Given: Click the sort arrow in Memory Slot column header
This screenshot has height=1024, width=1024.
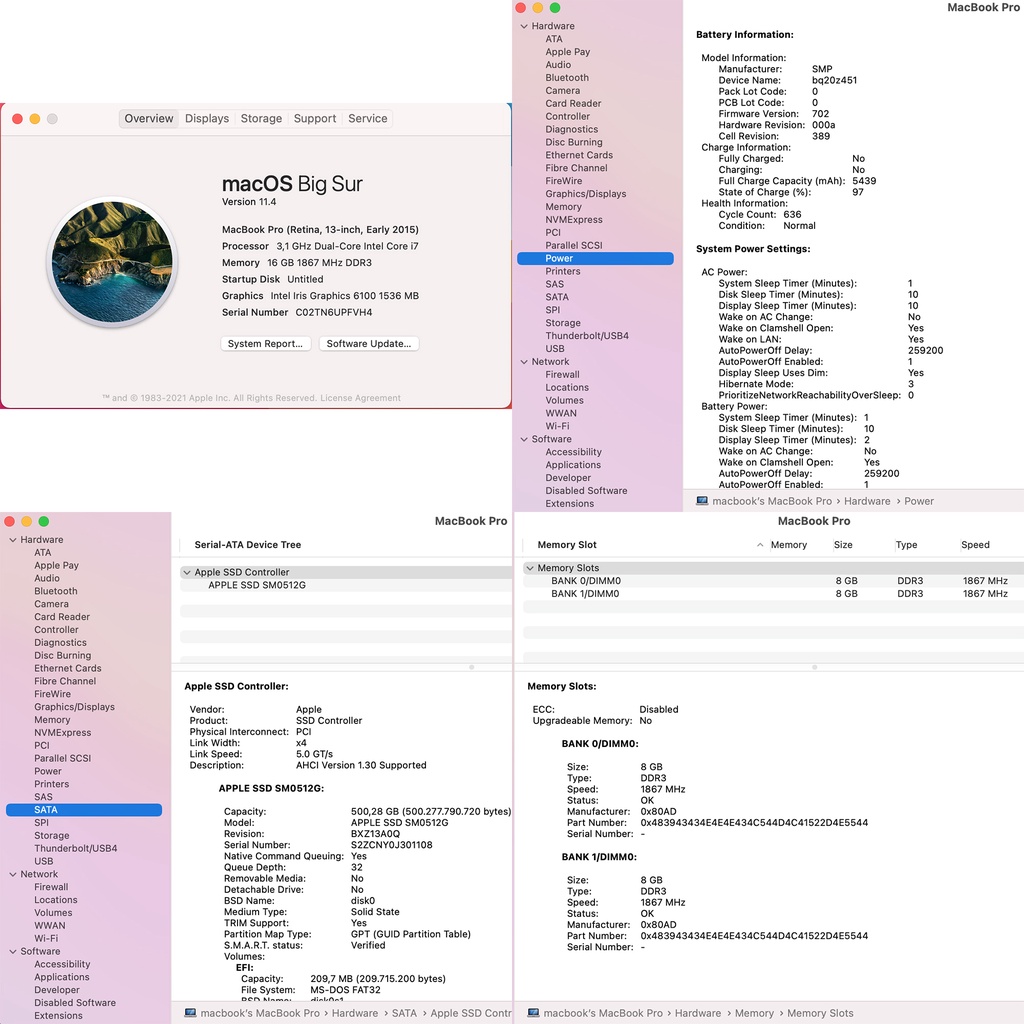Looking at the screenshot, I should (760, 545).
